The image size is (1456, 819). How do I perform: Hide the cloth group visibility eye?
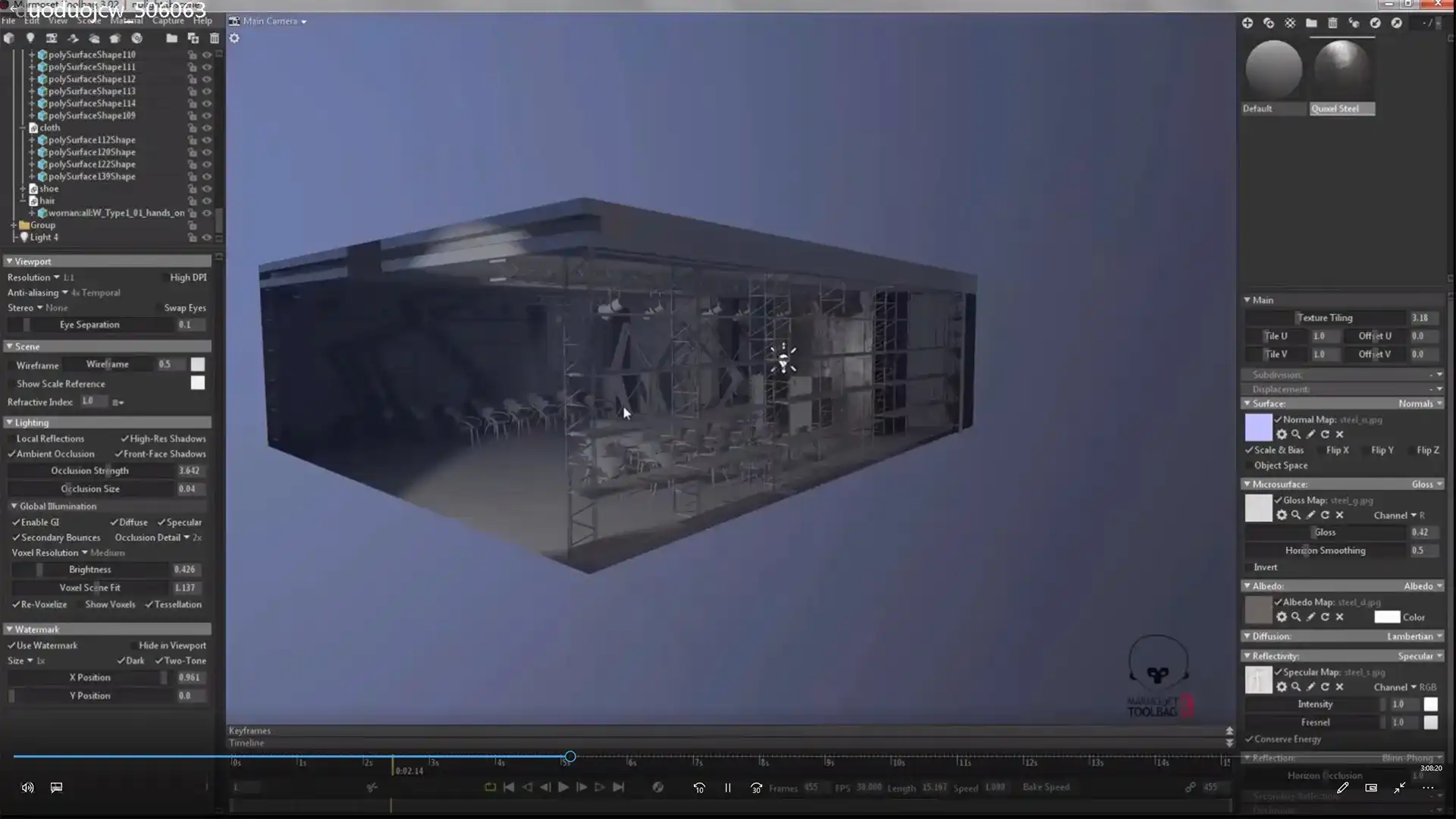point(206,128)
